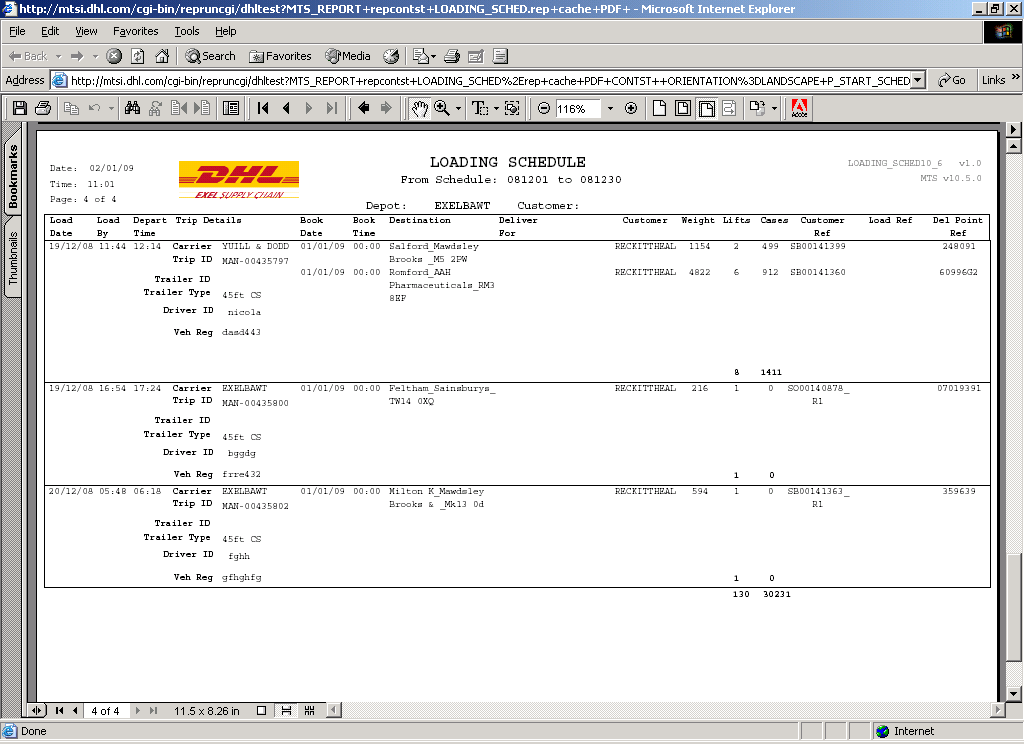Screen dimensions: 1024x744
Task: Click the IE Stop button
Action: pos(114,56)
